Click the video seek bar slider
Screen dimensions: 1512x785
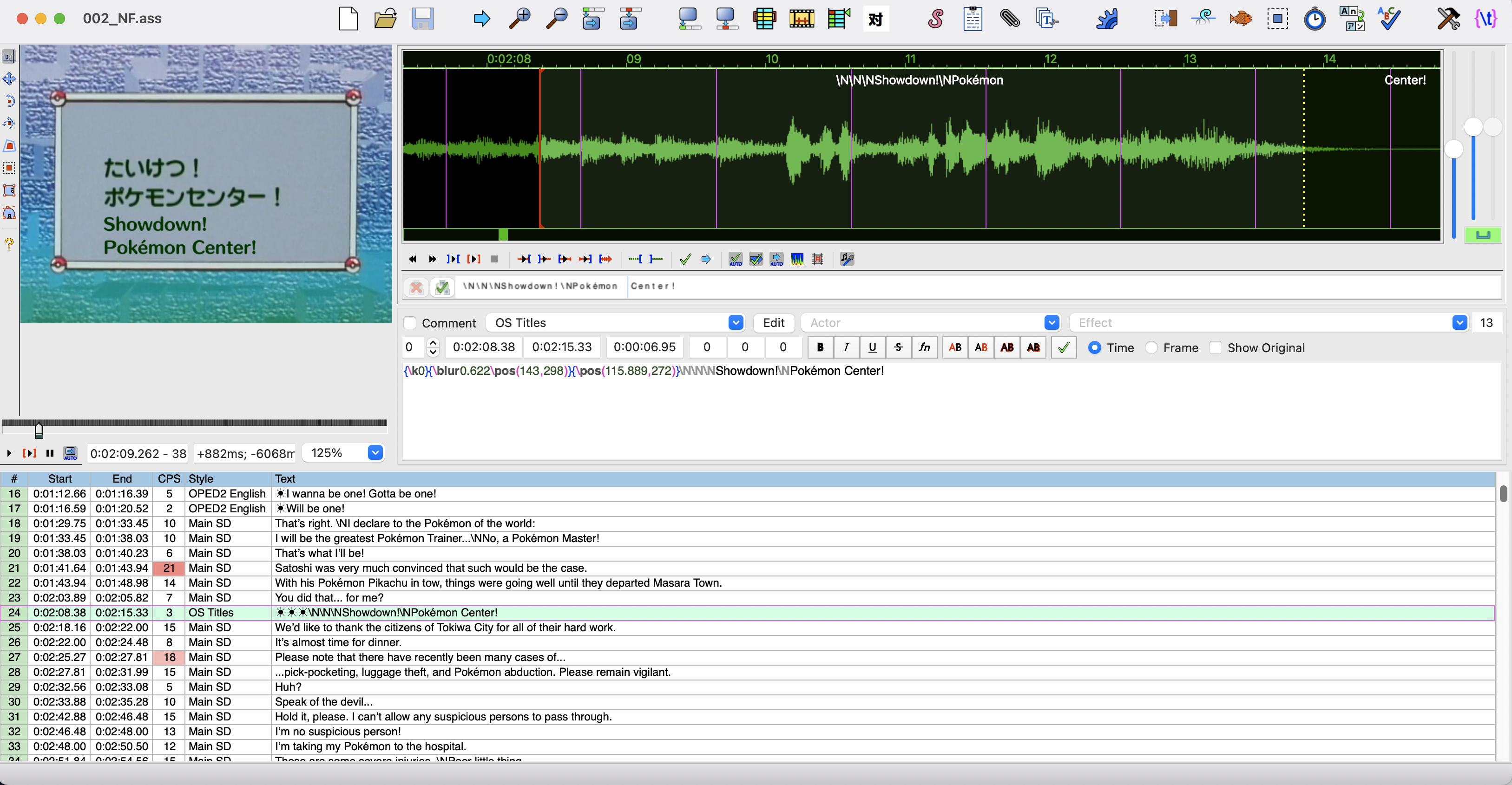[39, 430]
